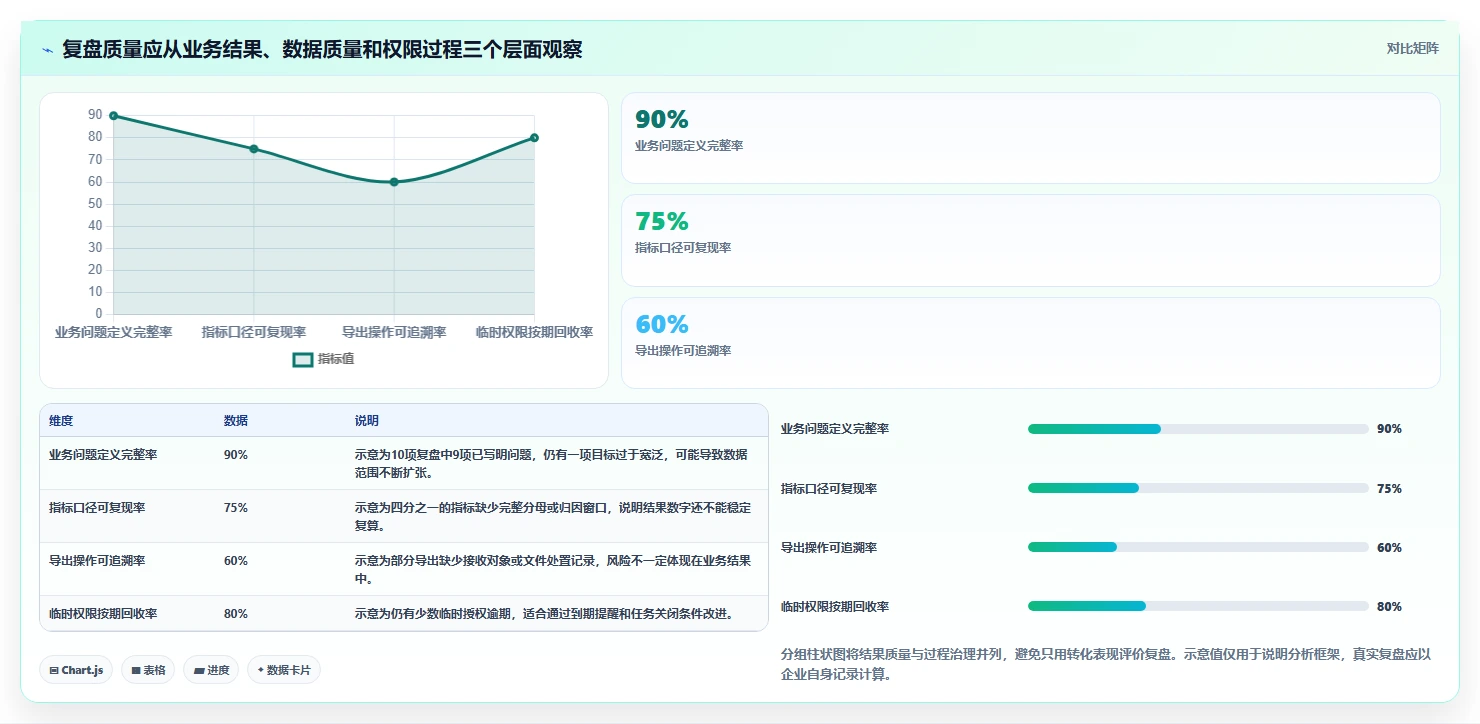The height and width of the screenshot is (724, 1480).
Task: Click 导出操作可追溯率 label in data card
Action: (683, 351)
